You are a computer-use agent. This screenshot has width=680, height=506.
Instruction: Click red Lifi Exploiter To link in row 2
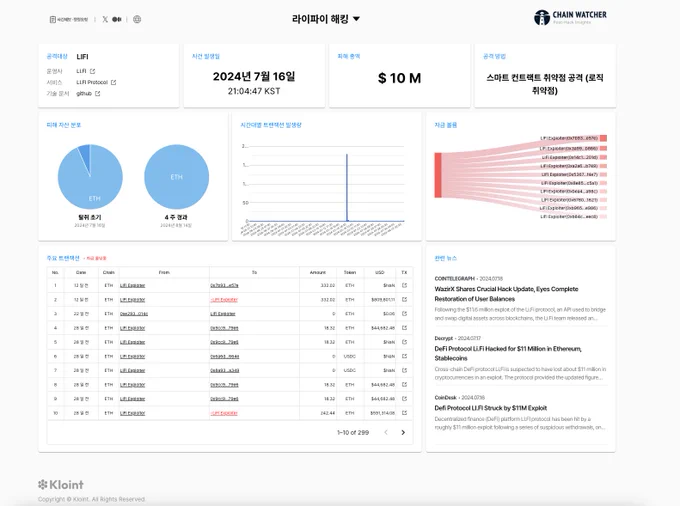pyautogui.click(x=224, y=300)
